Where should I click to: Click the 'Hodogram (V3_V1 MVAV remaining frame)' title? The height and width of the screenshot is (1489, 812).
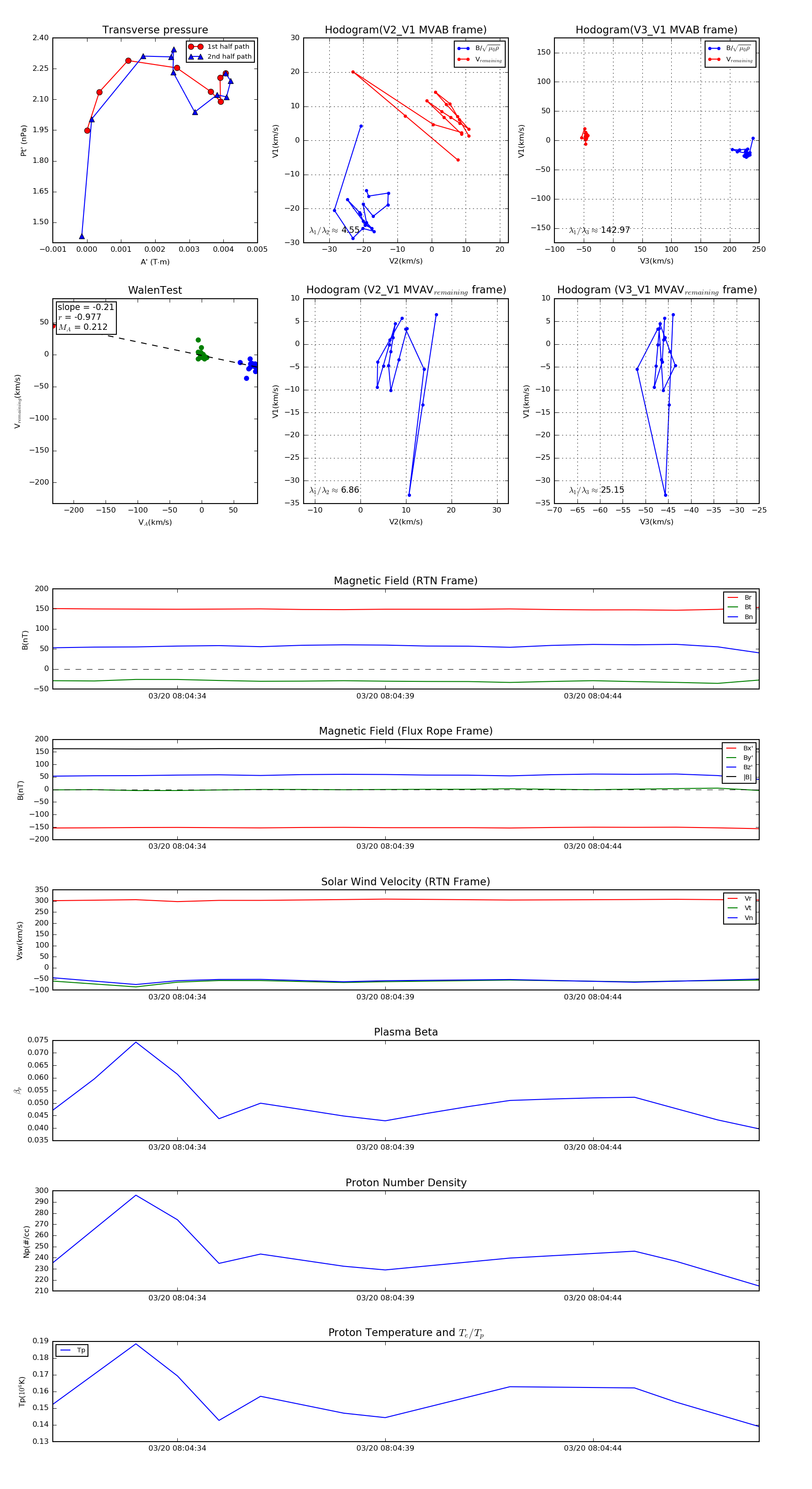[656, 290]
